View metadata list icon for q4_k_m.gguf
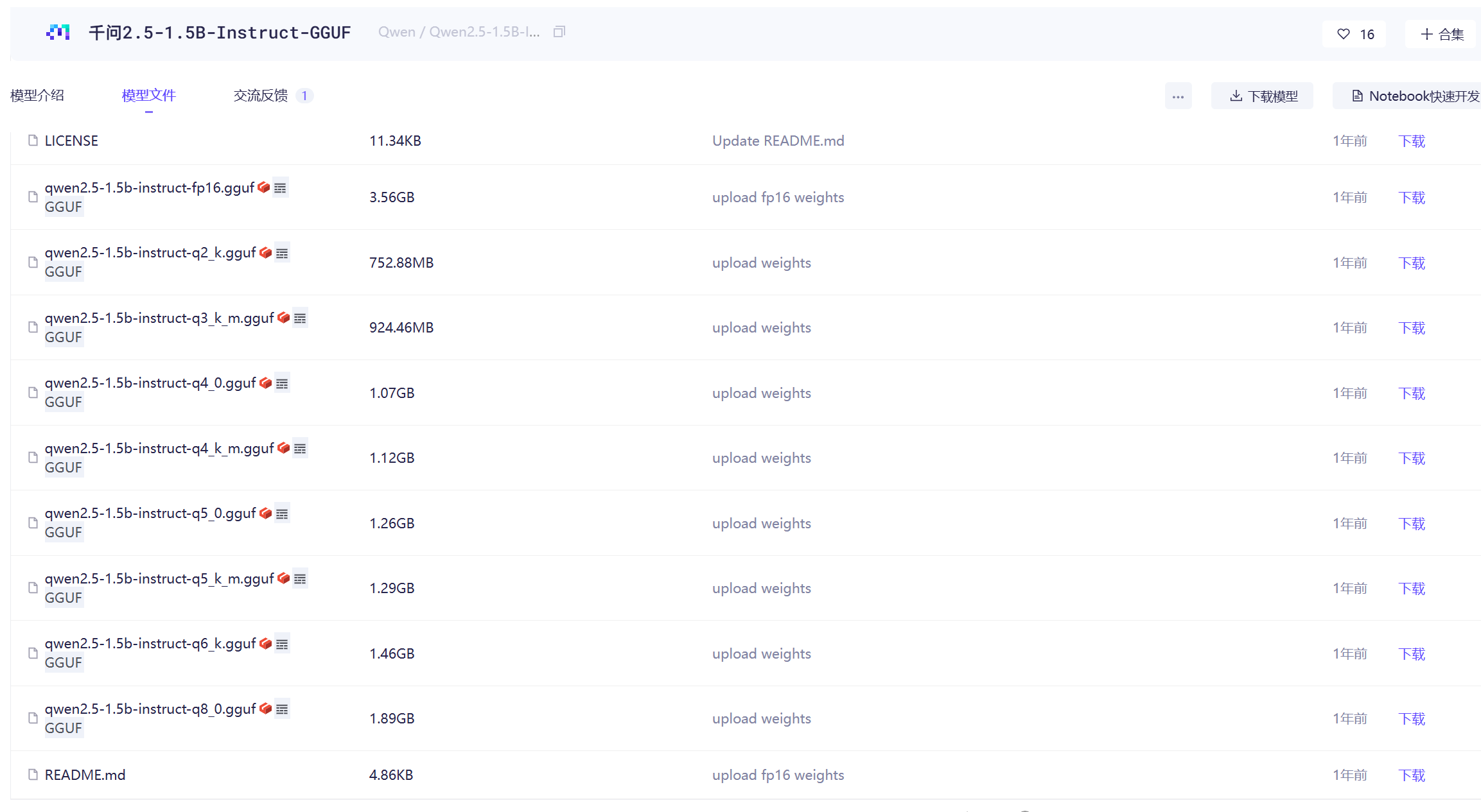 click(300, 448)
